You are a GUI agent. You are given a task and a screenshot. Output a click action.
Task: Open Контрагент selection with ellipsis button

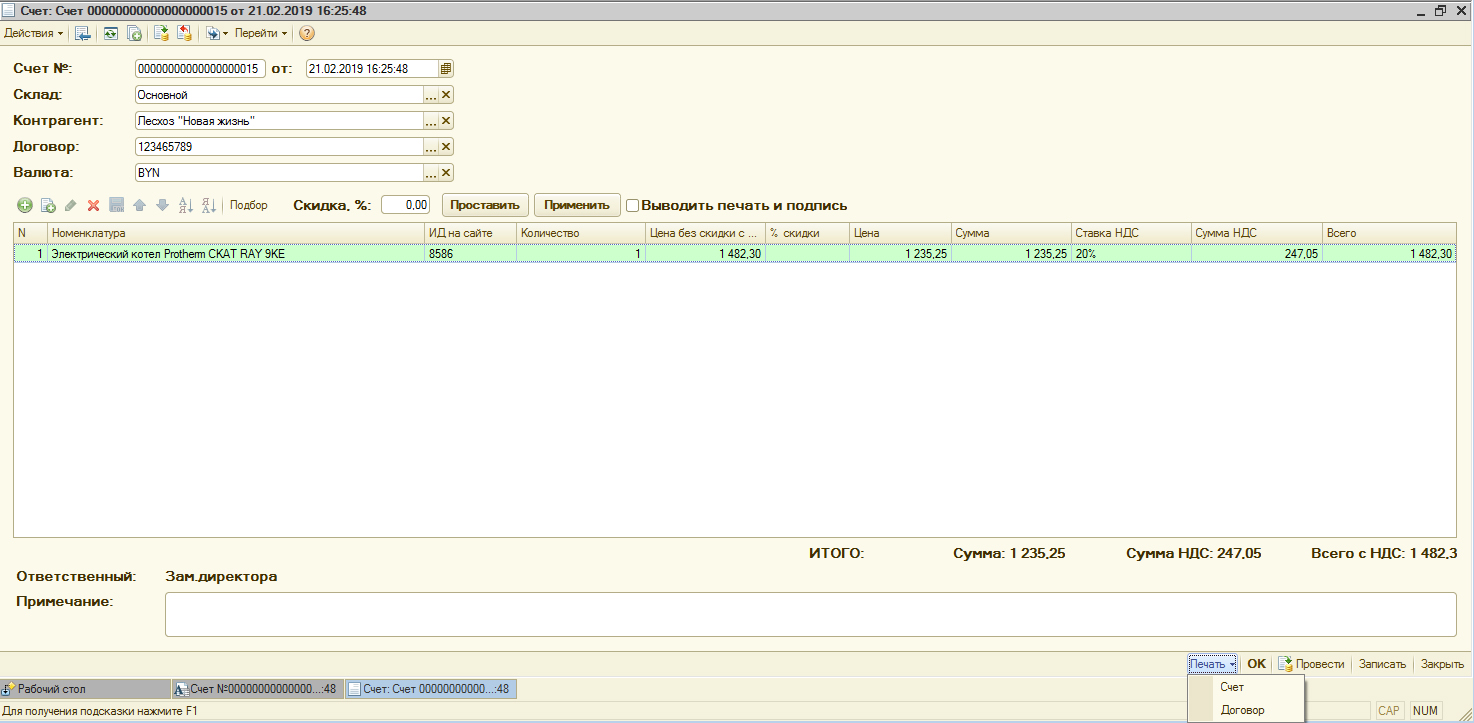431,121
